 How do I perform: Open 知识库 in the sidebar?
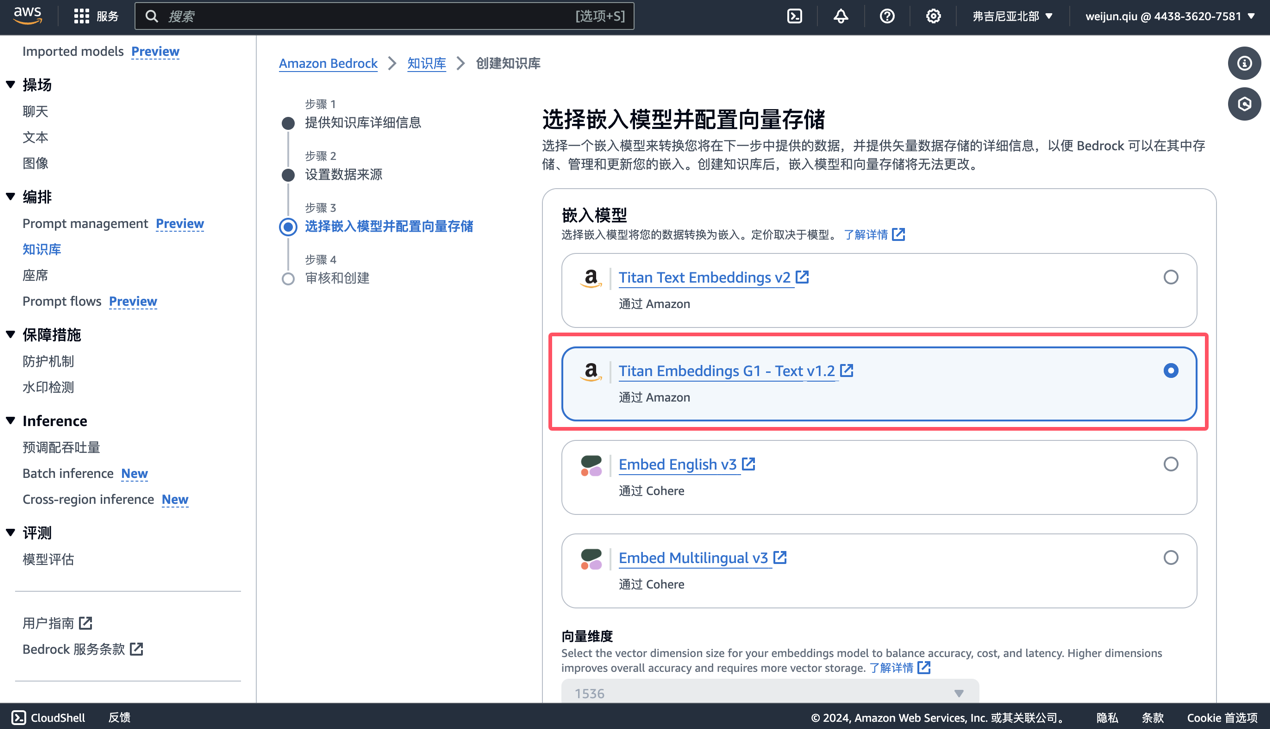tap(42, 249)
